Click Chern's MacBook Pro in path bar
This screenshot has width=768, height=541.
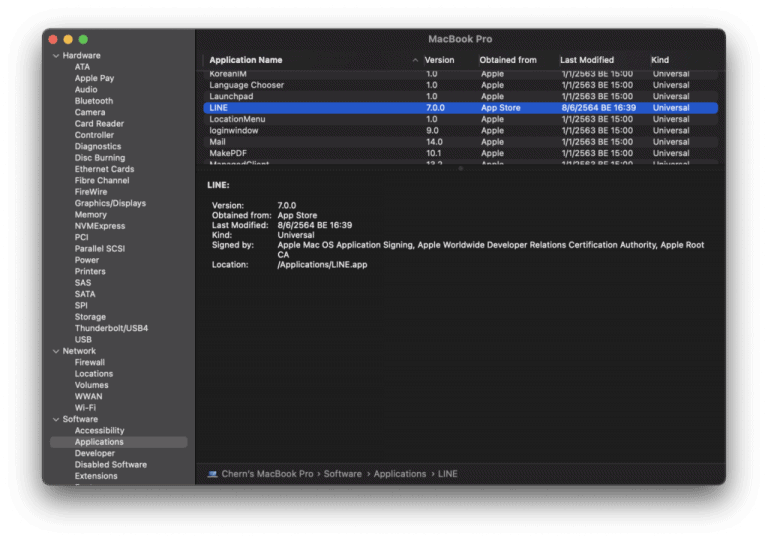point(268,474)
